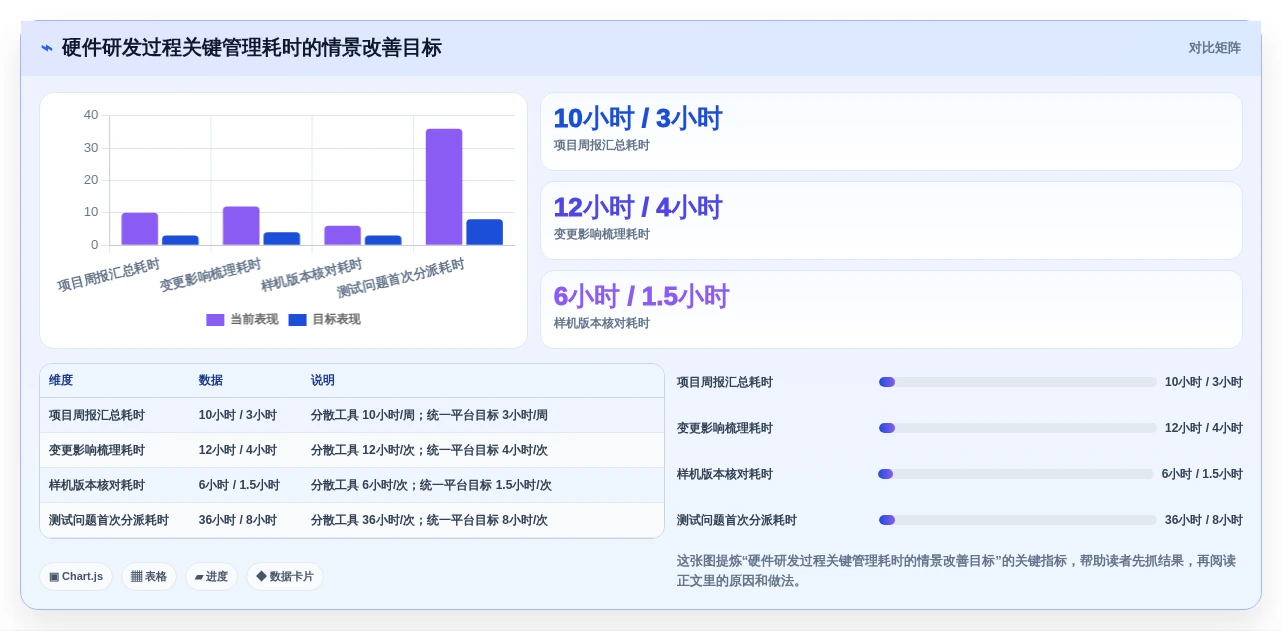Toggle the 目标表现 legend item
This screenshot has height=631, width=1282.
(x=324, y=320)
